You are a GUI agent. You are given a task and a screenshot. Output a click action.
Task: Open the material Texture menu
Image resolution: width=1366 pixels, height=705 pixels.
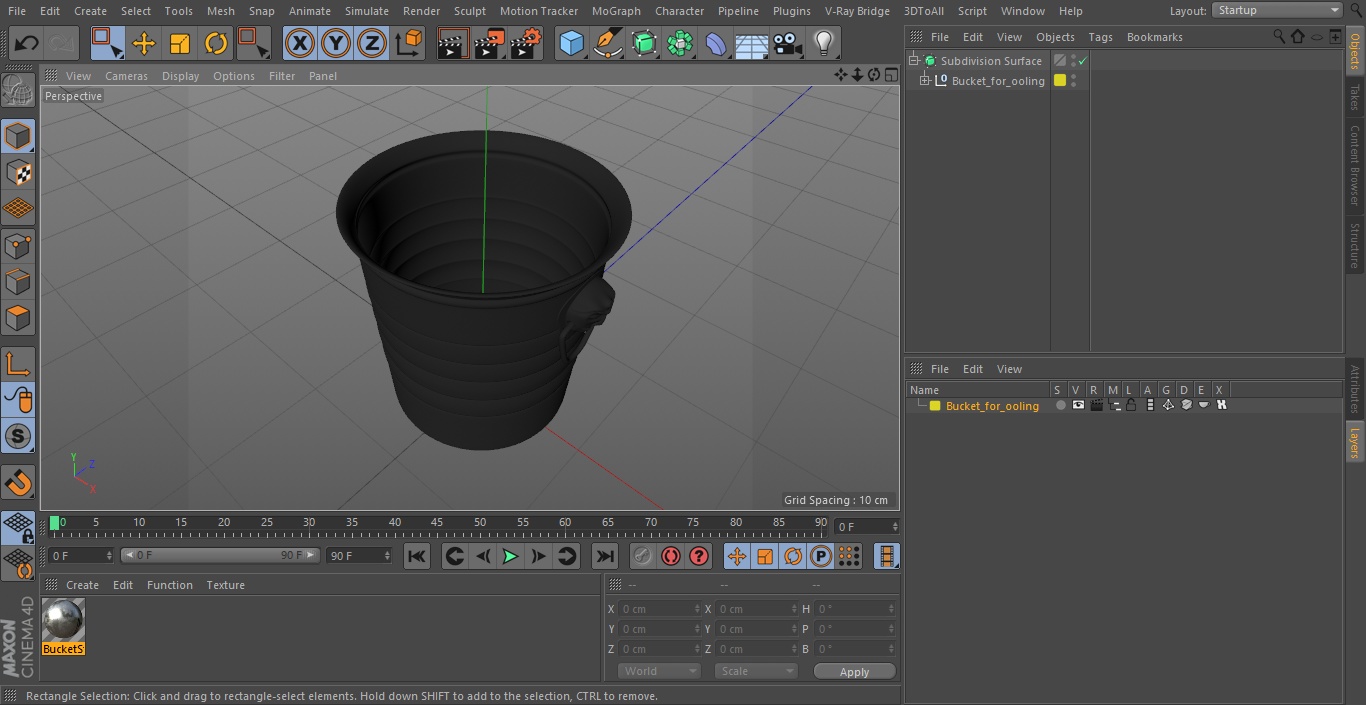tap(226, 585)
